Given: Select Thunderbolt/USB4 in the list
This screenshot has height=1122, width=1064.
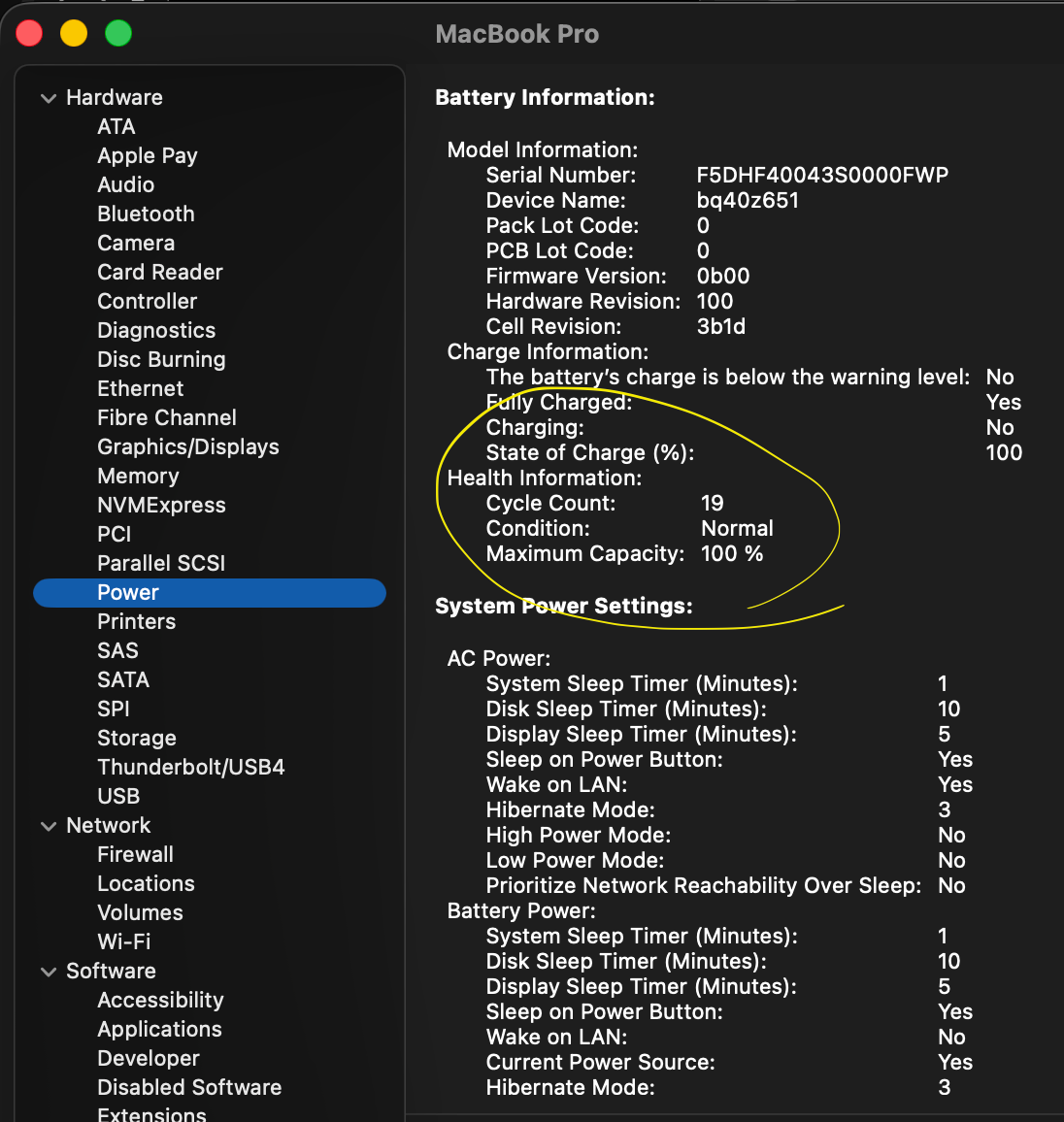Looking at the screenshot, I should pos(191,767).
